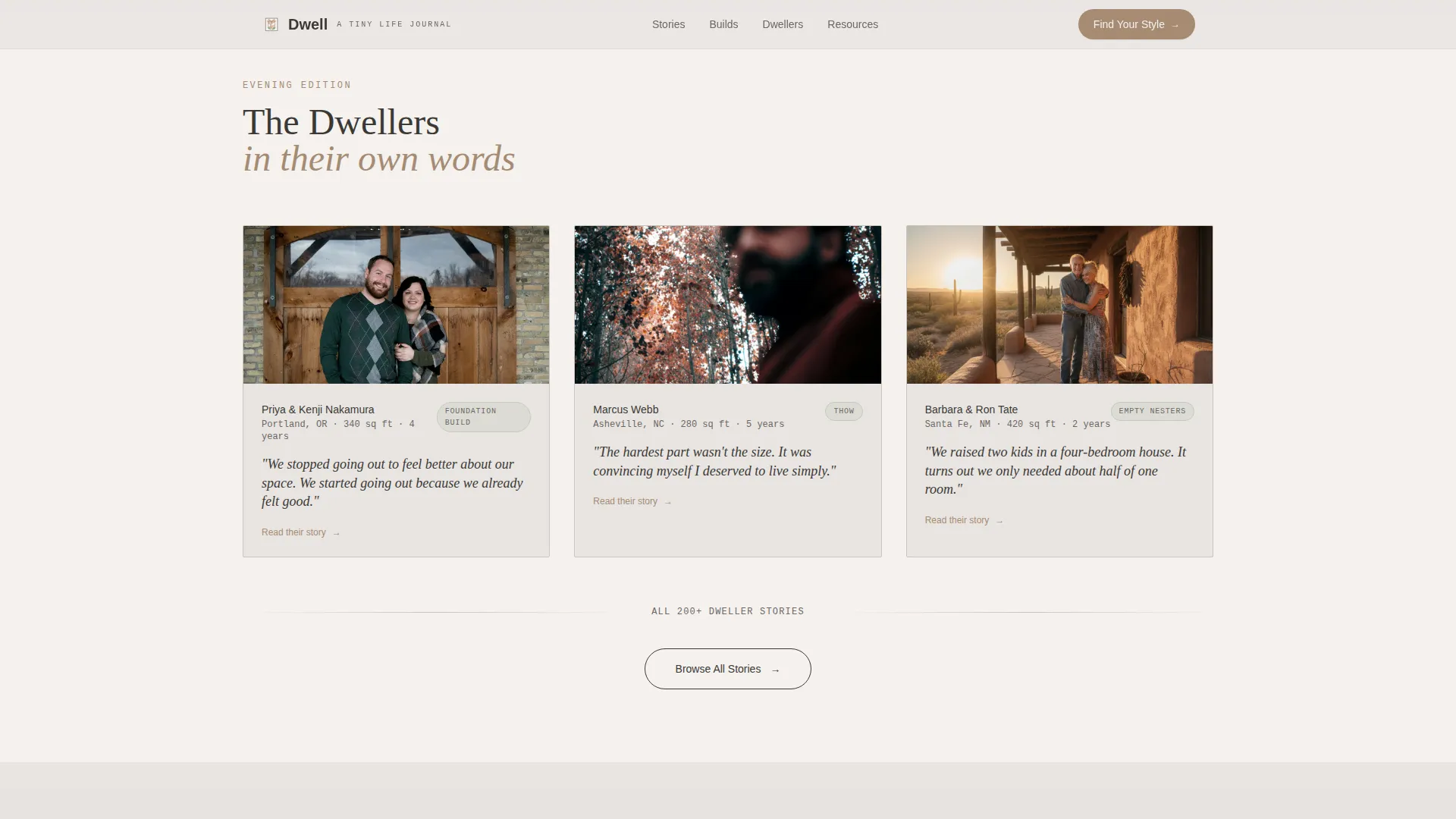Click the 'The hardest part wasn't the size' quote

[714, 461]
